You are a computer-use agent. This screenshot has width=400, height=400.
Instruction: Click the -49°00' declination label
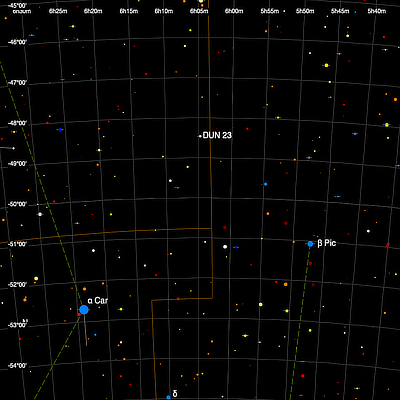(17, 164)
